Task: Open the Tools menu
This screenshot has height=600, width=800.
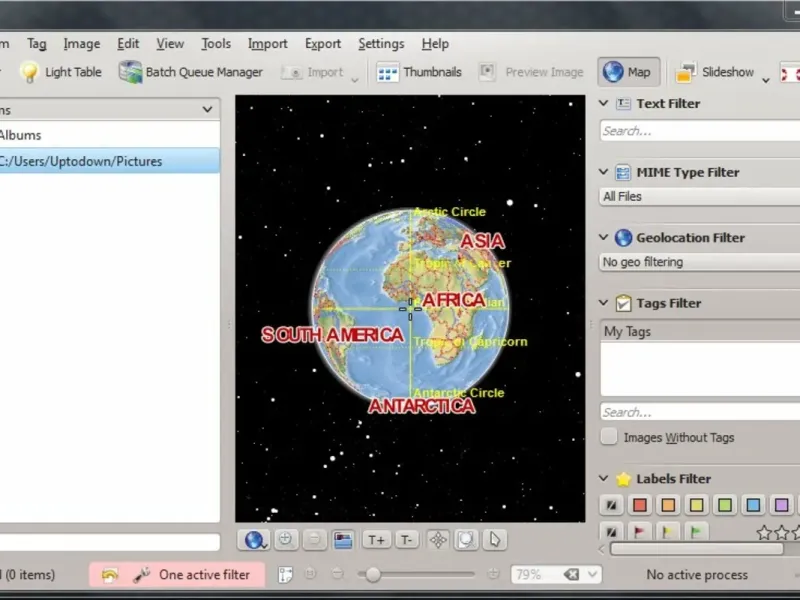Action: 215,44
